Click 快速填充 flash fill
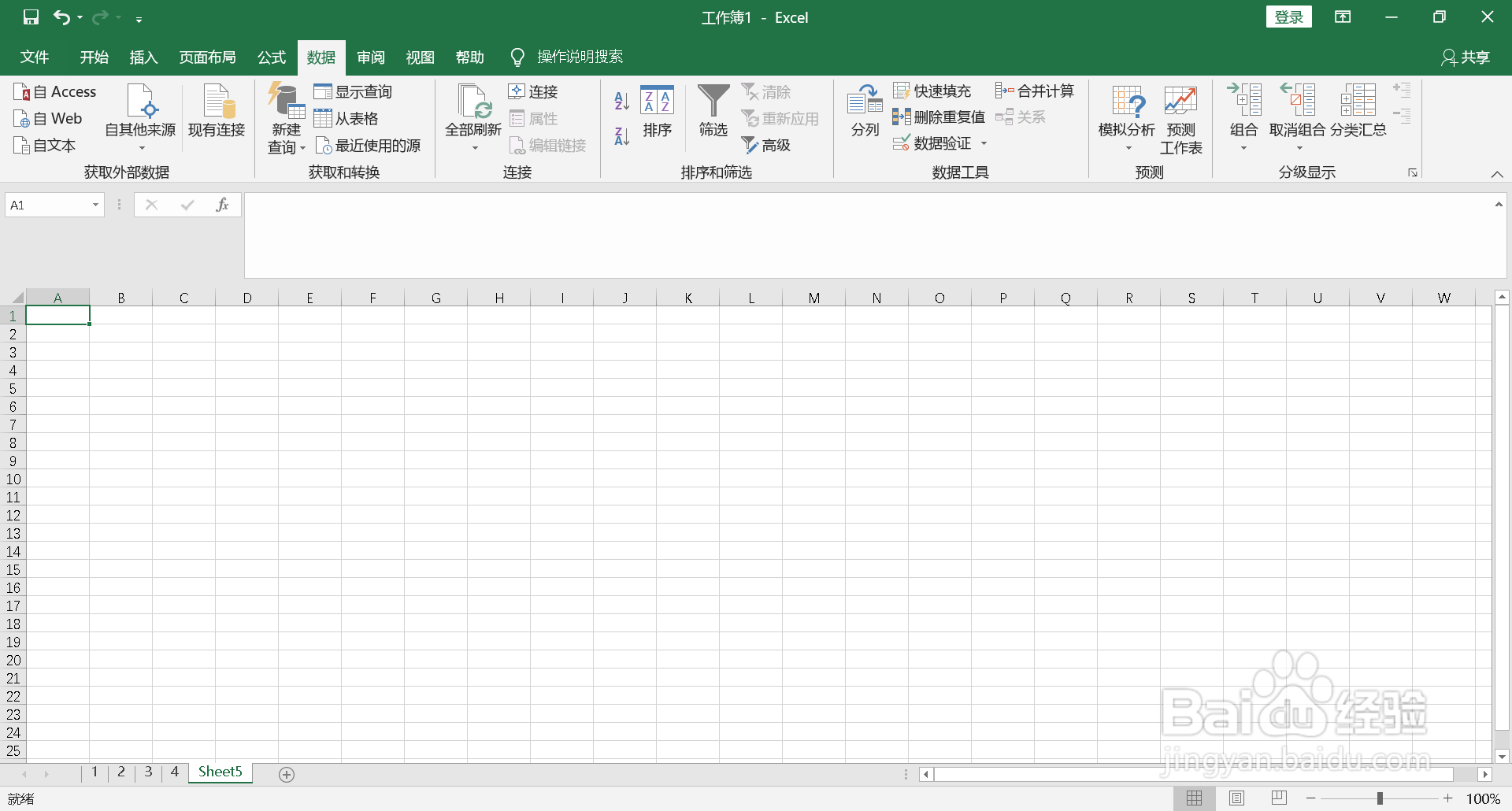1512x811 pixels. 934,91
